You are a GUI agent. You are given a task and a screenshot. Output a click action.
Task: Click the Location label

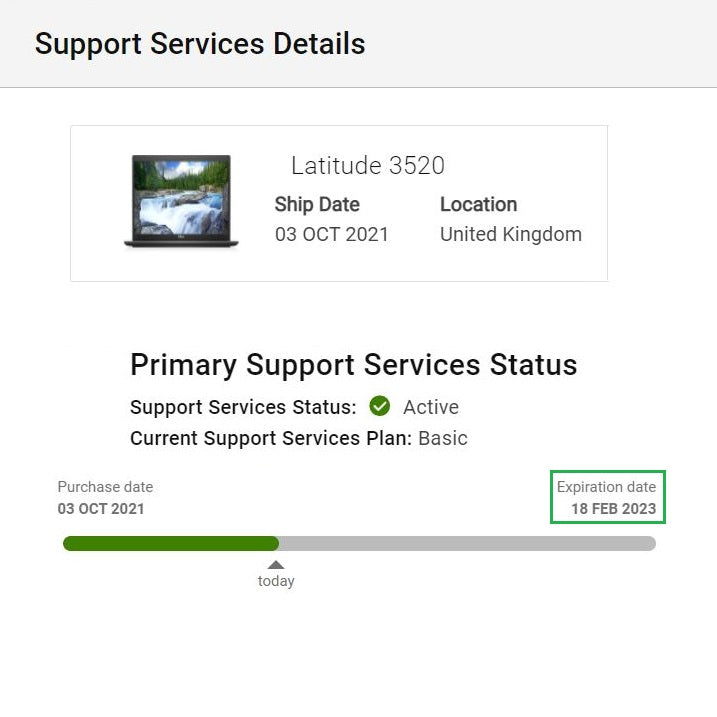[478, 204]
